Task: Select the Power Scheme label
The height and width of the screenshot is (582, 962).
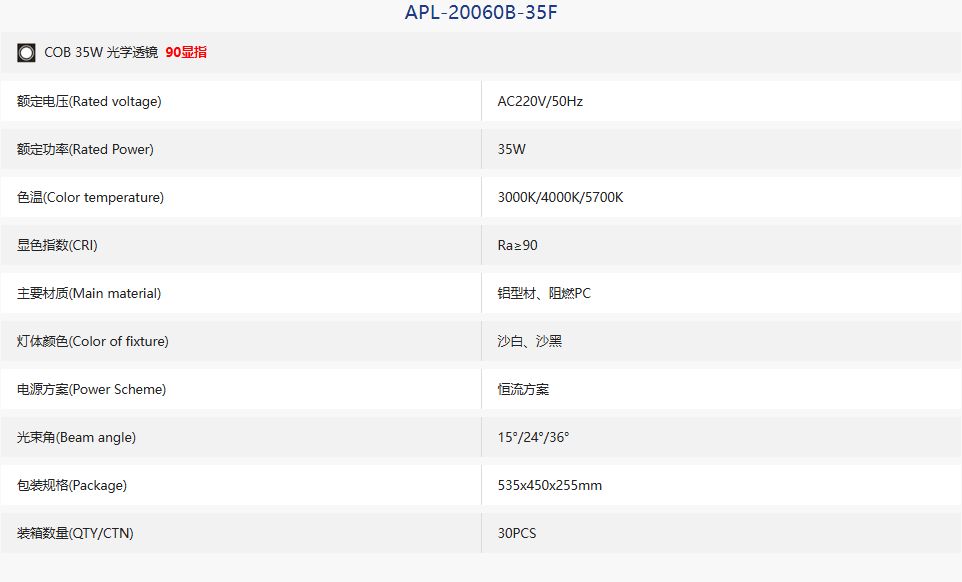Action: pos(91,389)
